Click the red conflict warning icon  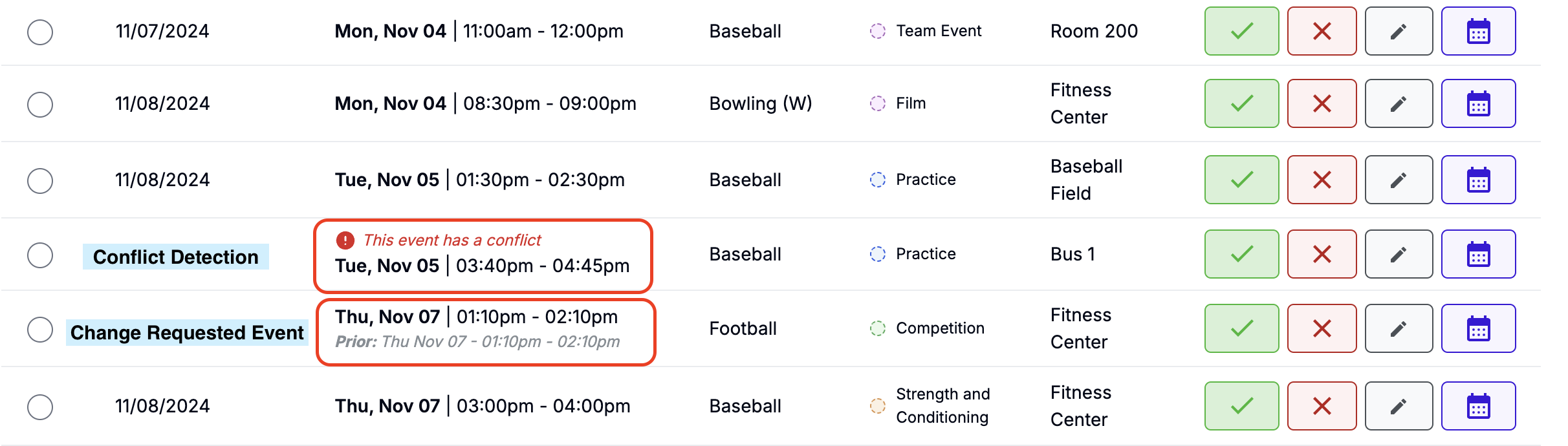(x=345, y=240)
